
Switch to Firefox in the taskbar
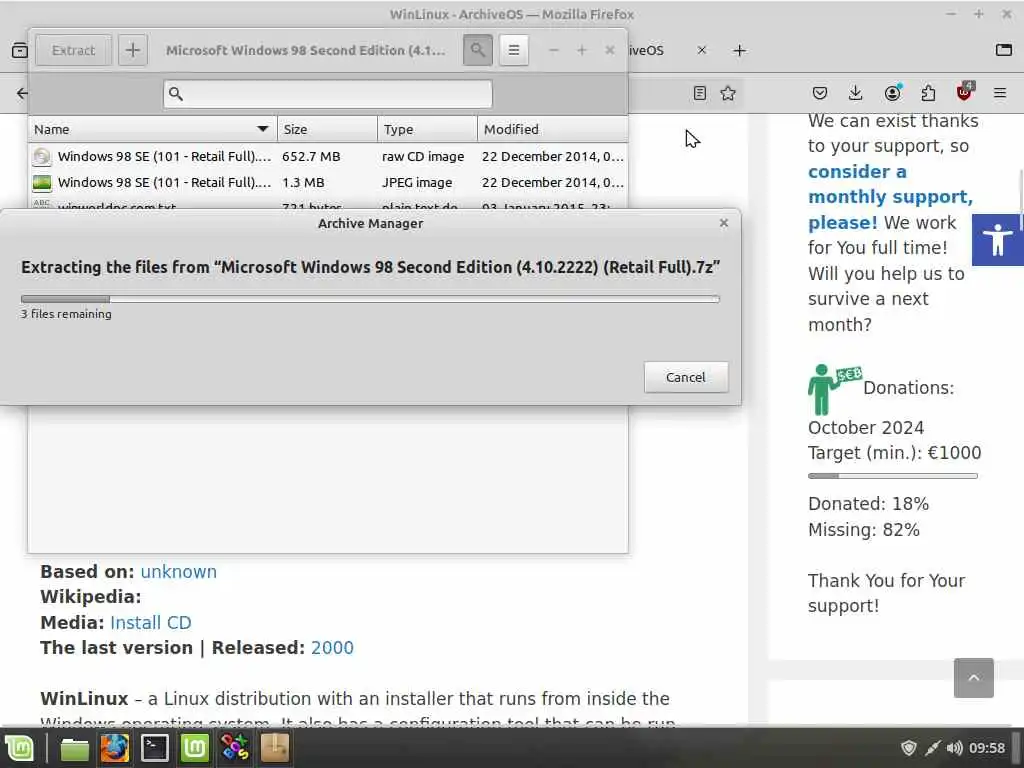114,748
